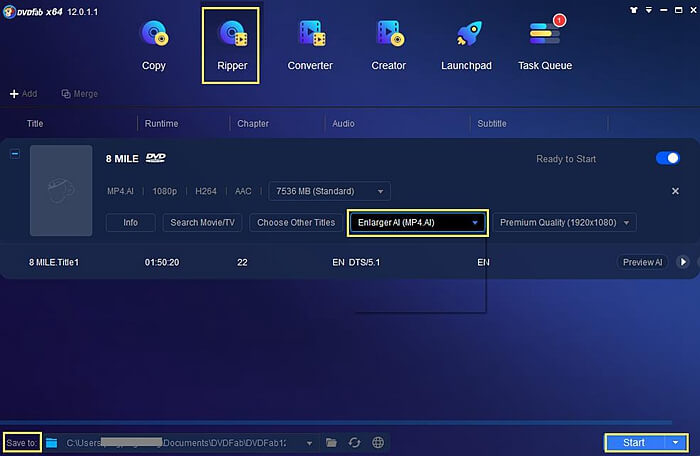Click the globe web icon
The height and width of the screenshot is (456, 700).
378,443
